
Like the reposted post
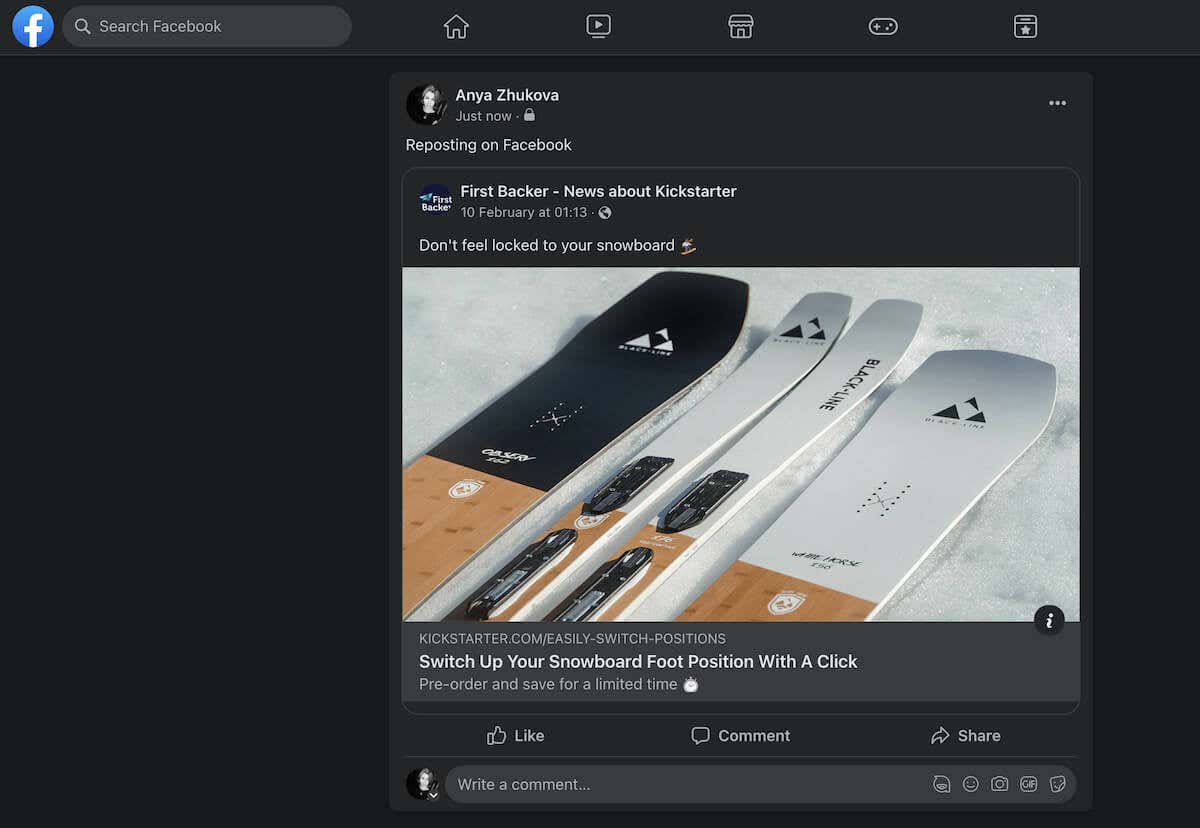(515, 735)
